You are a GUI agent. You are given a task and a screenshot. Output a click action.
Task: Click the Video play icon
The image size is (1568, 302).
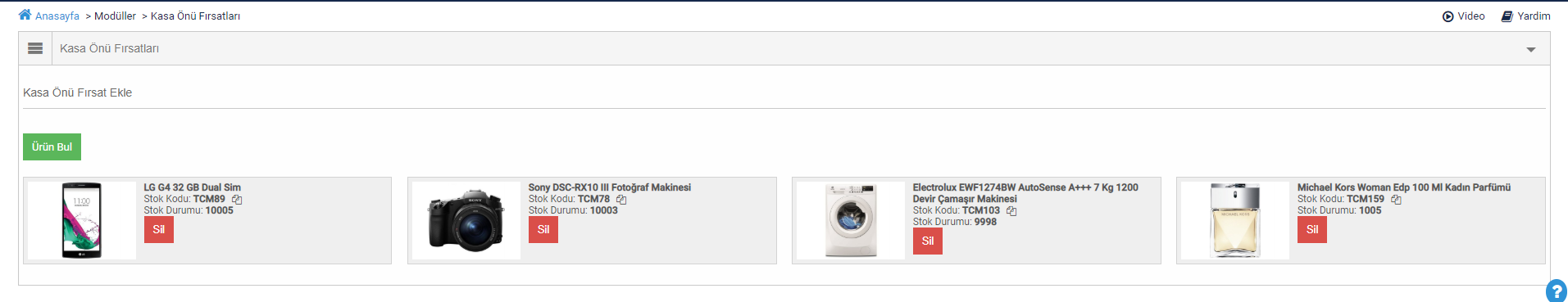[x=1448, y=16]
